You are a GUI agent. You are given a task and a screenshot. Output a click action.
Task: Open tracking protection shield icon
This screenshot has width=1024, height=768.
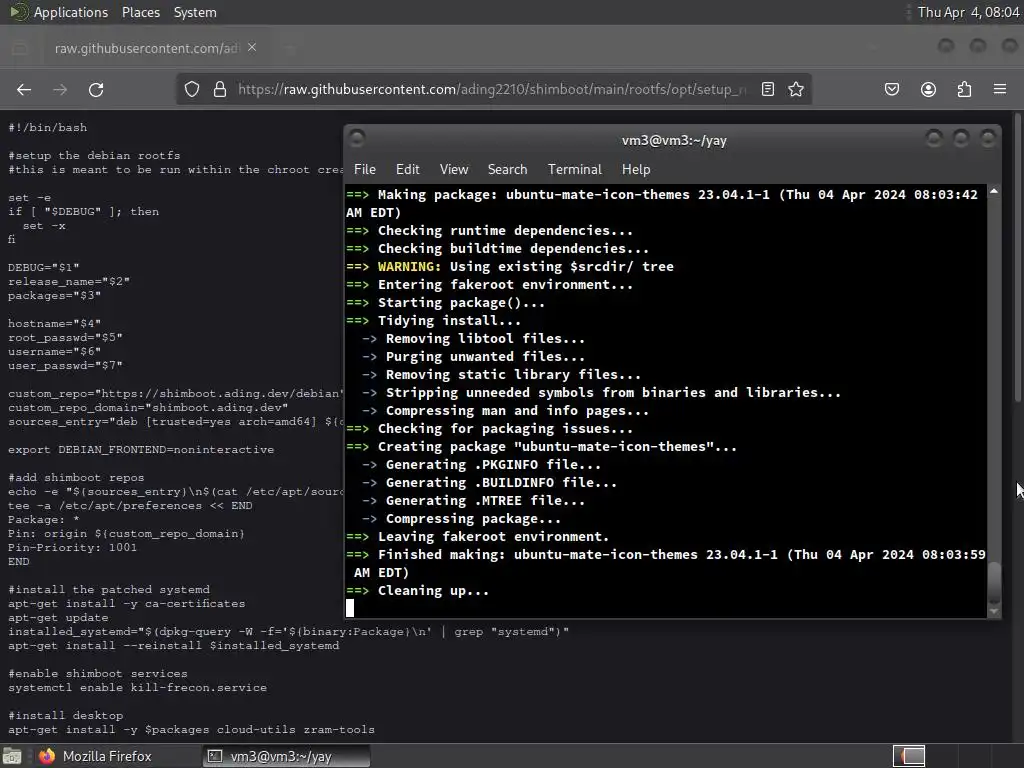(191, 89)
